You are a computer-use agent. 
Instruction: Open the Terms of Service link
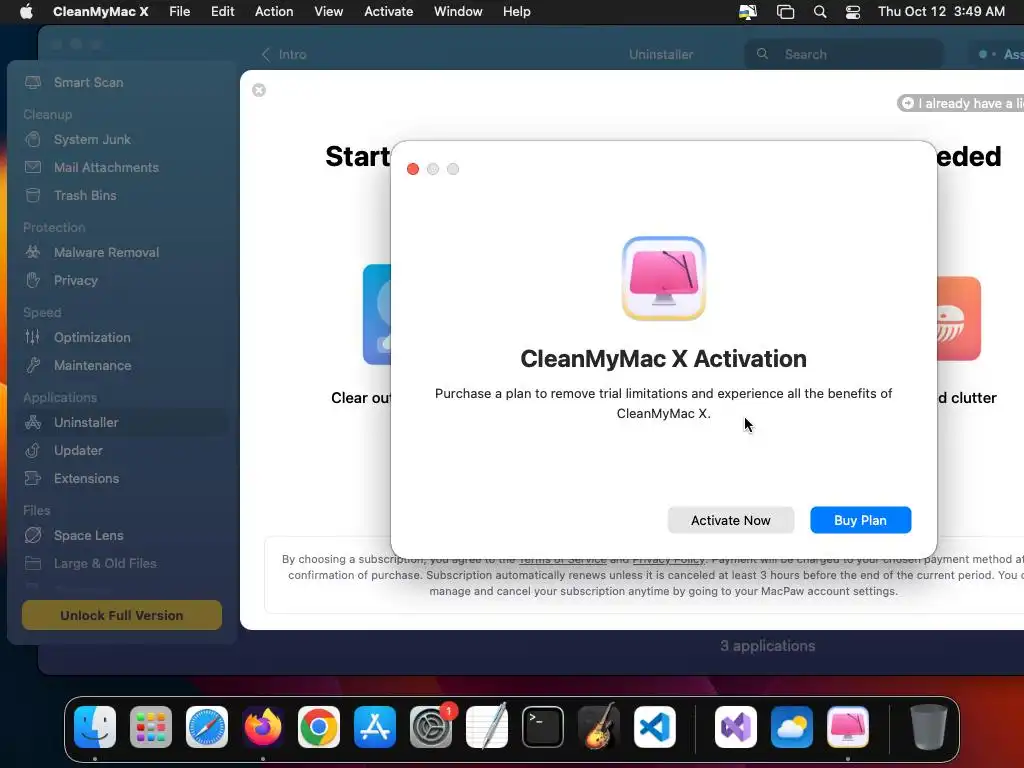(562, 560)
